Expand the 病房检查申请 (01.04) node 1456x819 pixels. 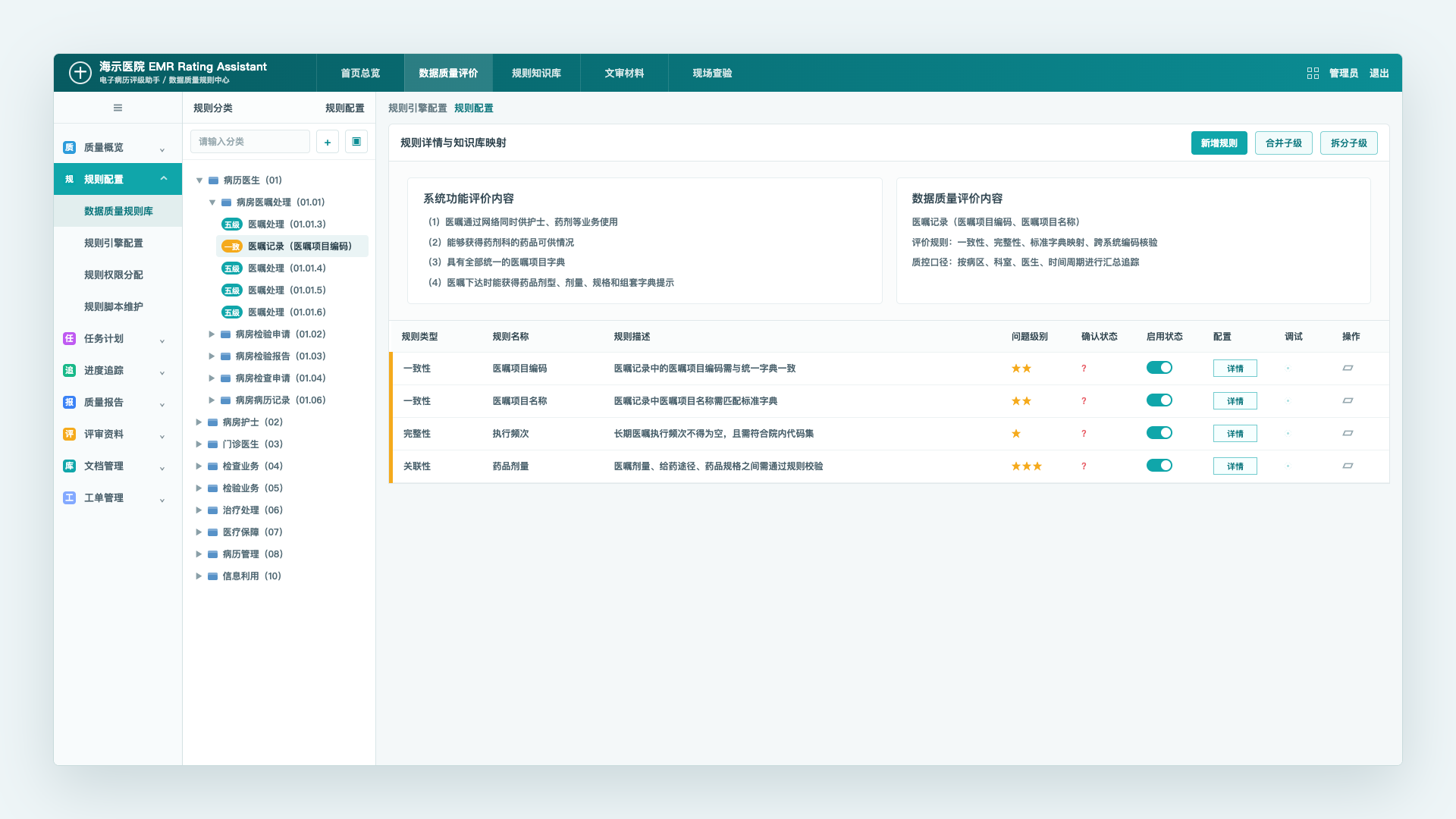tap(212, 378)
